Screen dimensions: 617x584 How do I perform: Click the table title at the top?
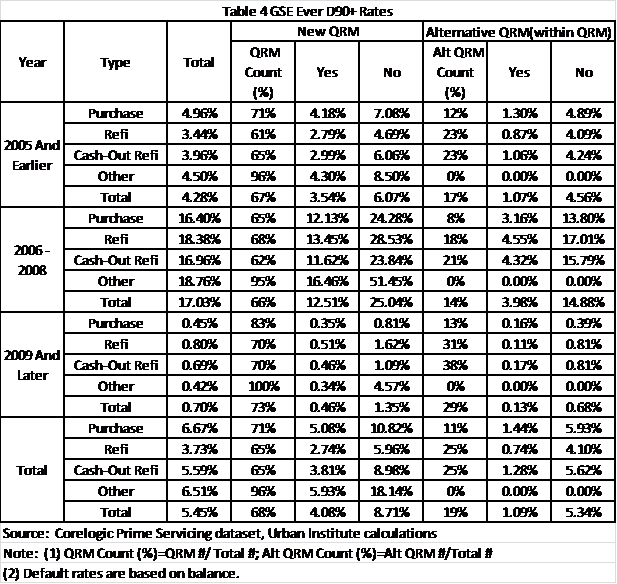coord(308,11)
